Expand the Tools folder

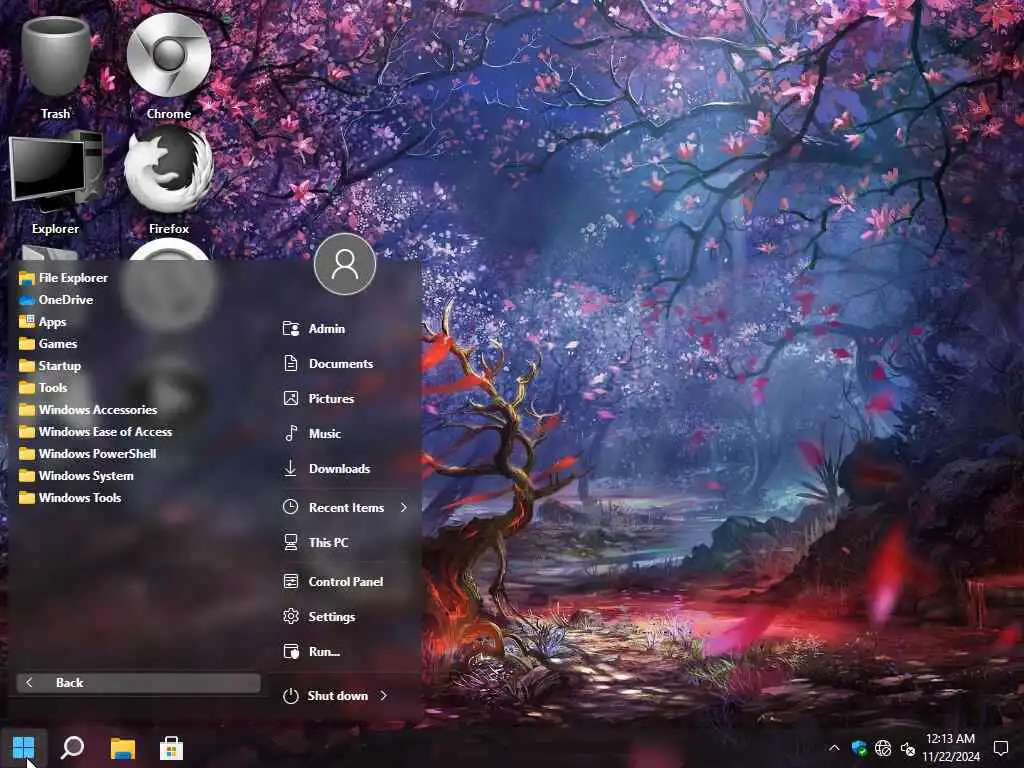click(x=43, y=388)
